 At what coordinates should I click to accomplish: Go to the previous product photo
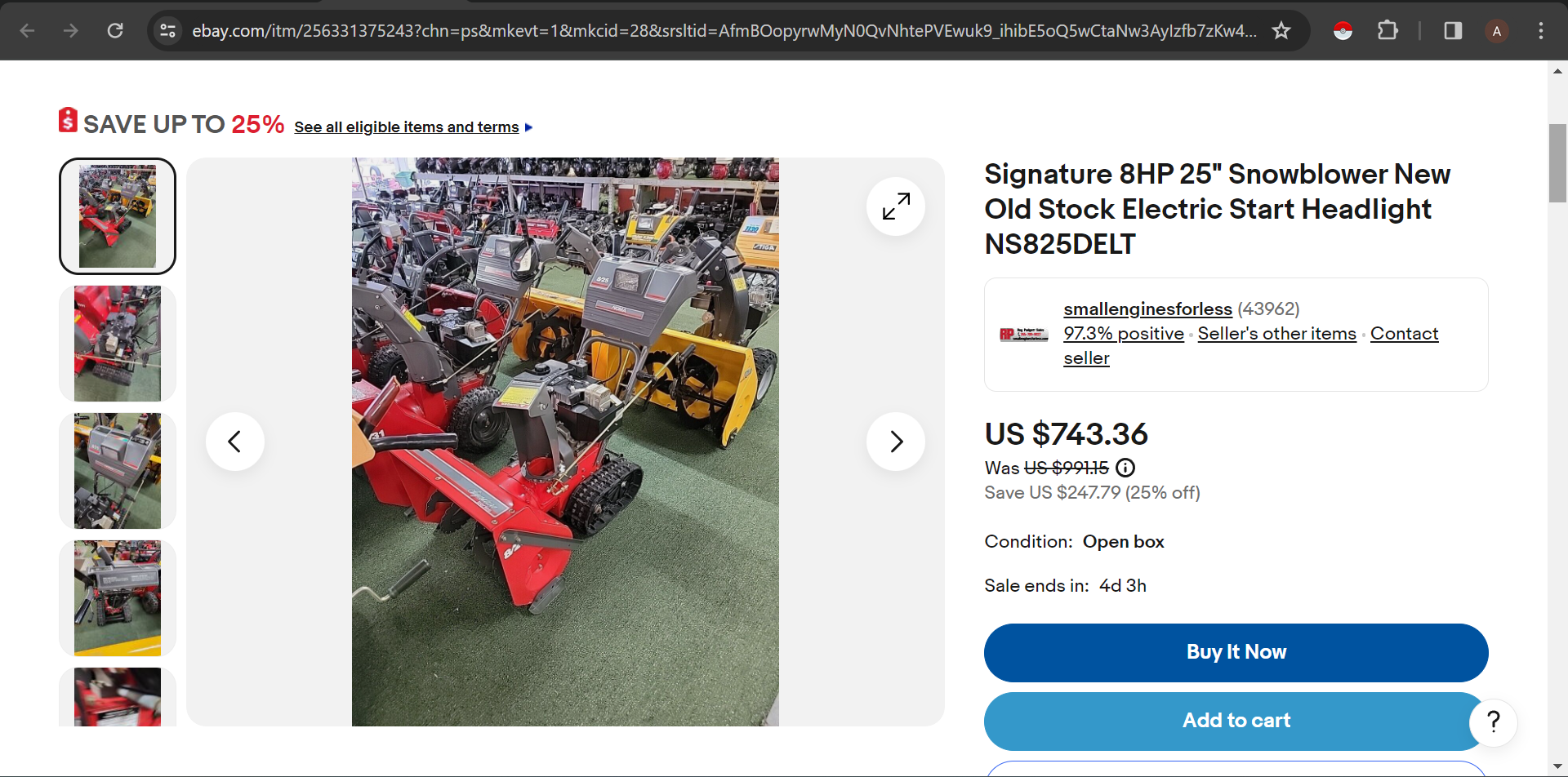point(235,442)
